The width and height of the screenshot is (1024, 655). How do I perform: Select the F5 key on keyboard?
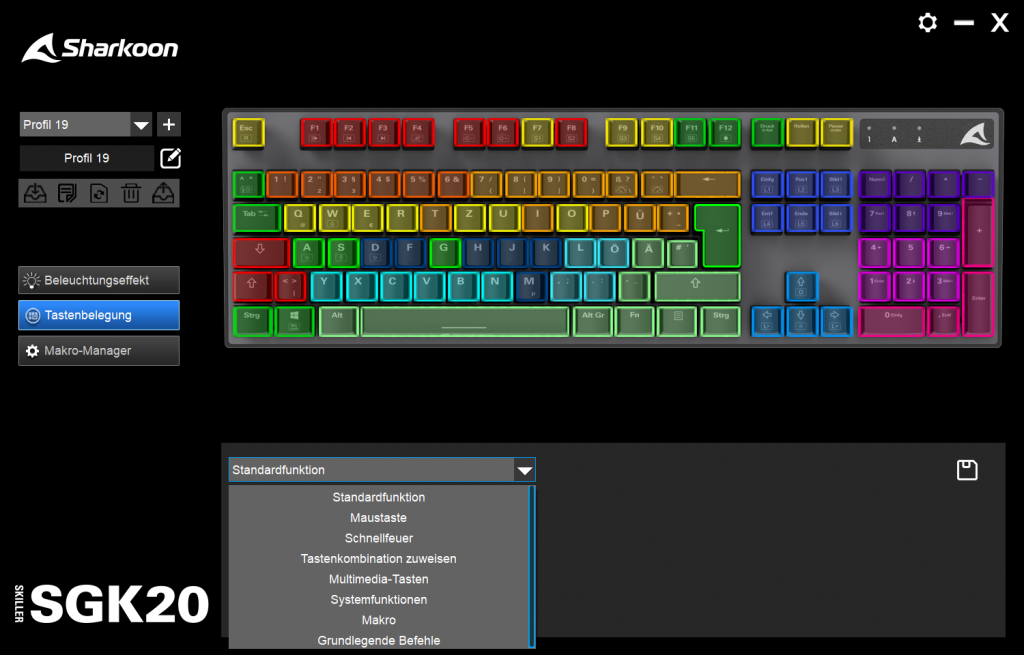(x=469, y=133)
